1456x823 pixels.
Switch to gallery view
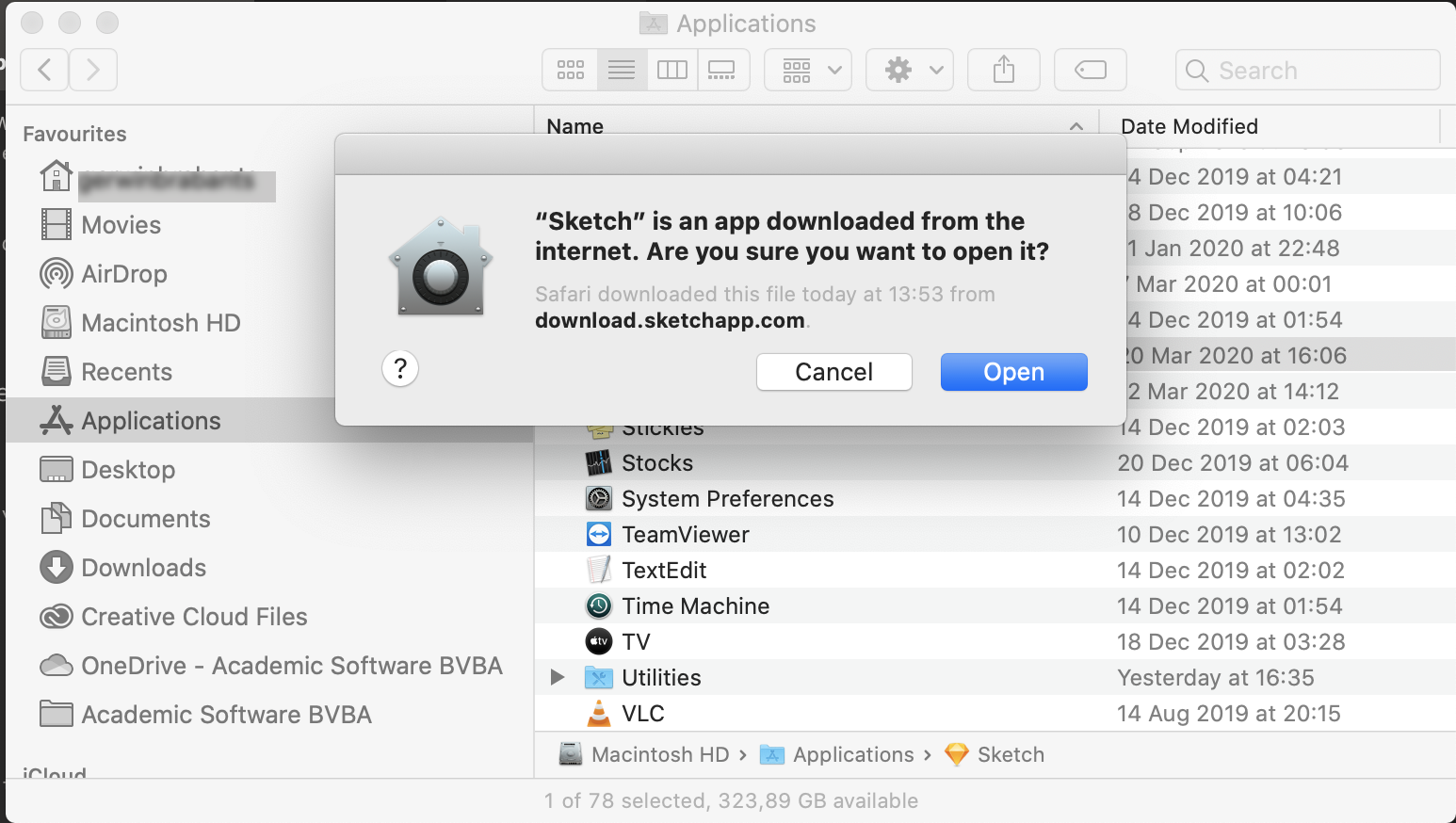tap(722, 70)
